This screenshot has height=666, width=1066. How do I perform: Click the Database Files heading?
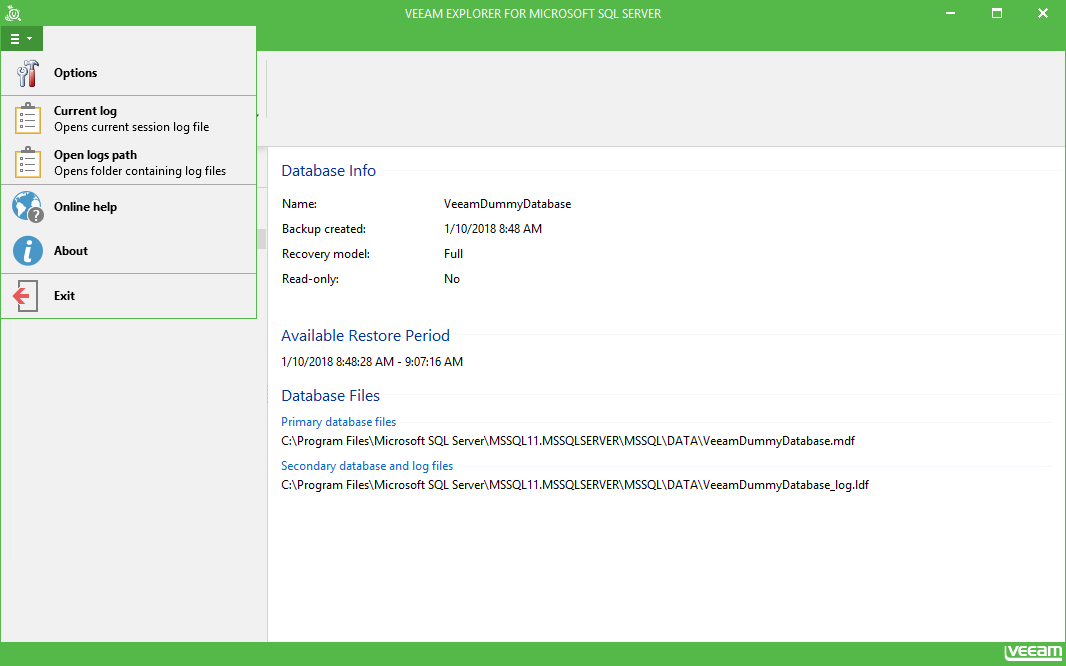(330, 396)
